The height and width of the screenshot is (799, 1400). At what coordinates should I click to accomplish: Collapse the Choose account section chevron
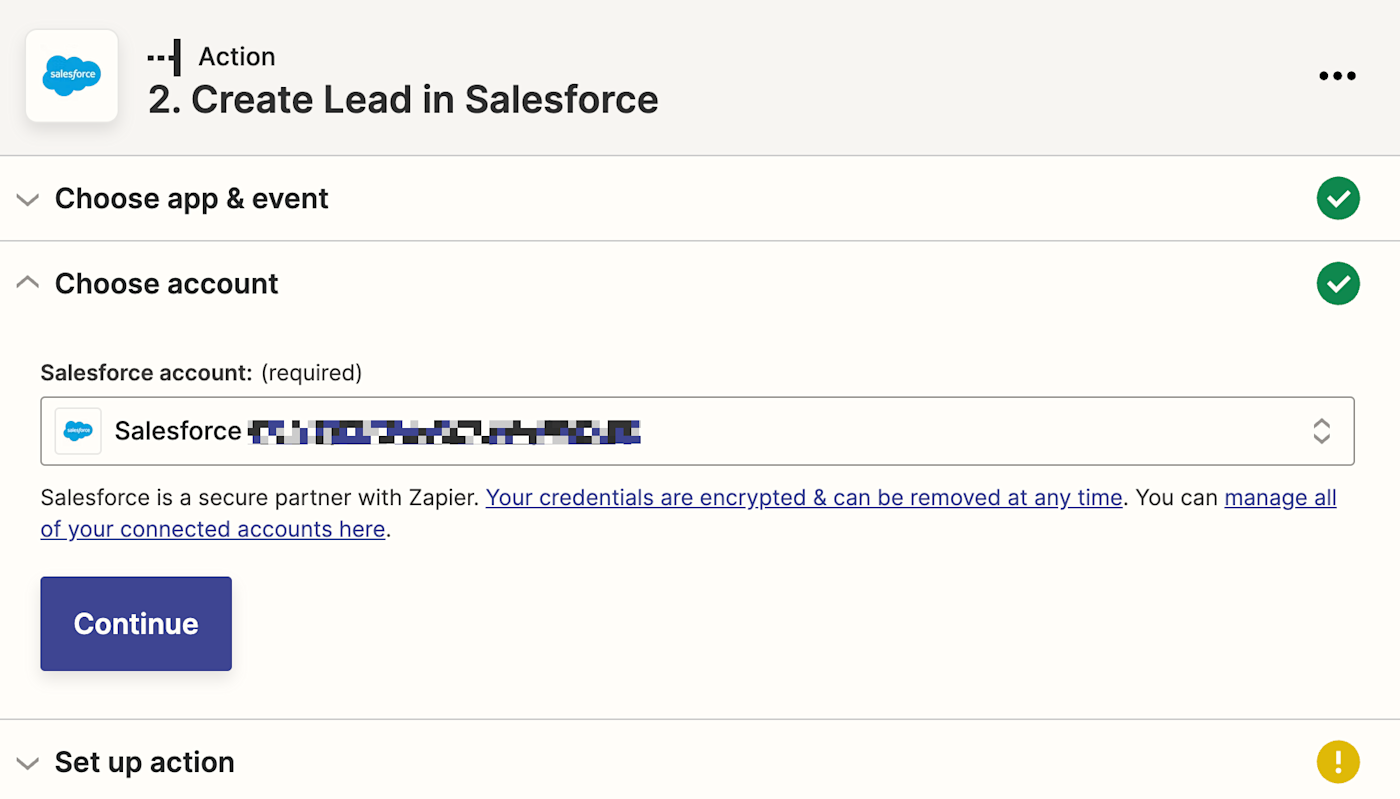(x=28, y=284)
